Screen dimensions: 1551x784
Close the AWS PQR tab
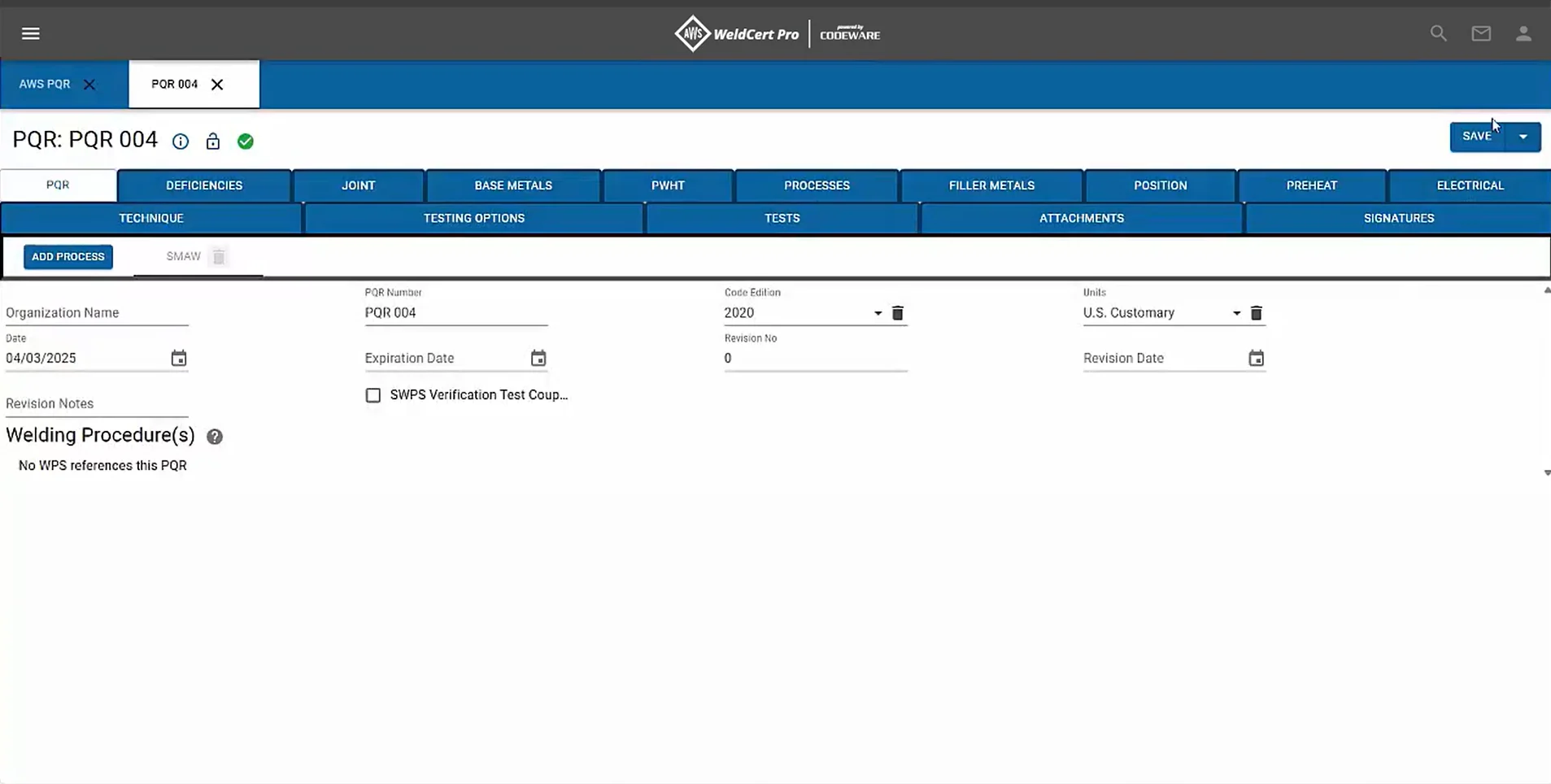[89, 85]
